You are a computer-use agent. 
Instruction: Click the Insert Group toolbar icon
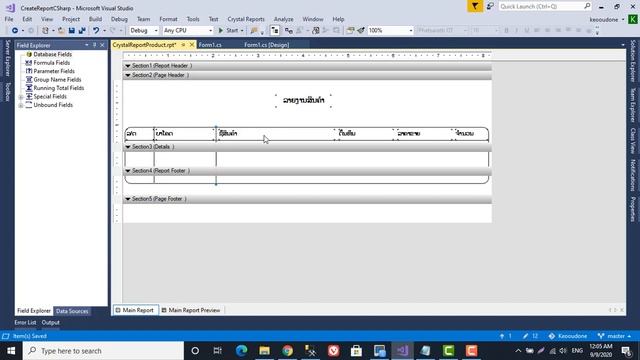click(x=289, y=31)
